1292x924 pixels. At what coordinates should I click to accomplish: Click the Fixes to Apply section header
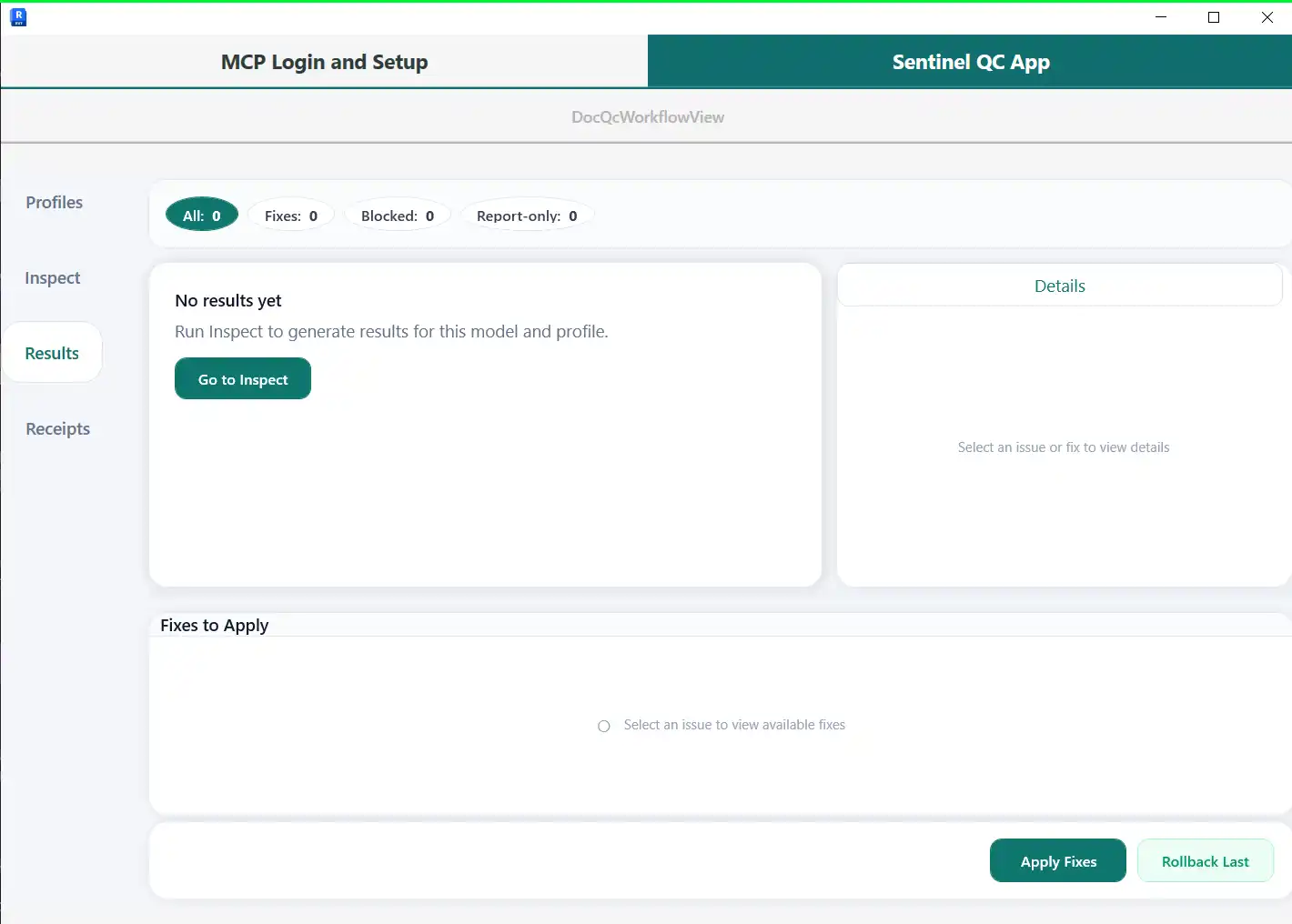215,626
